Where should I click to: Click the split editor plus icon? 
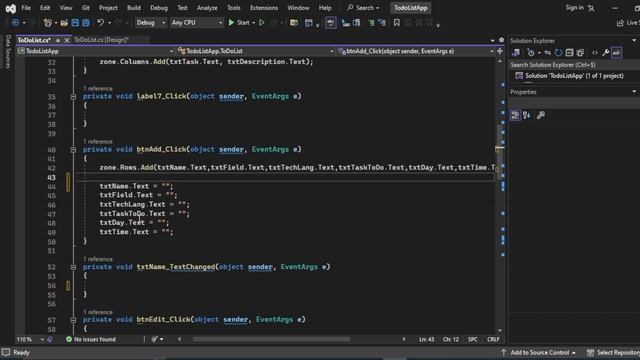[500, 51]
